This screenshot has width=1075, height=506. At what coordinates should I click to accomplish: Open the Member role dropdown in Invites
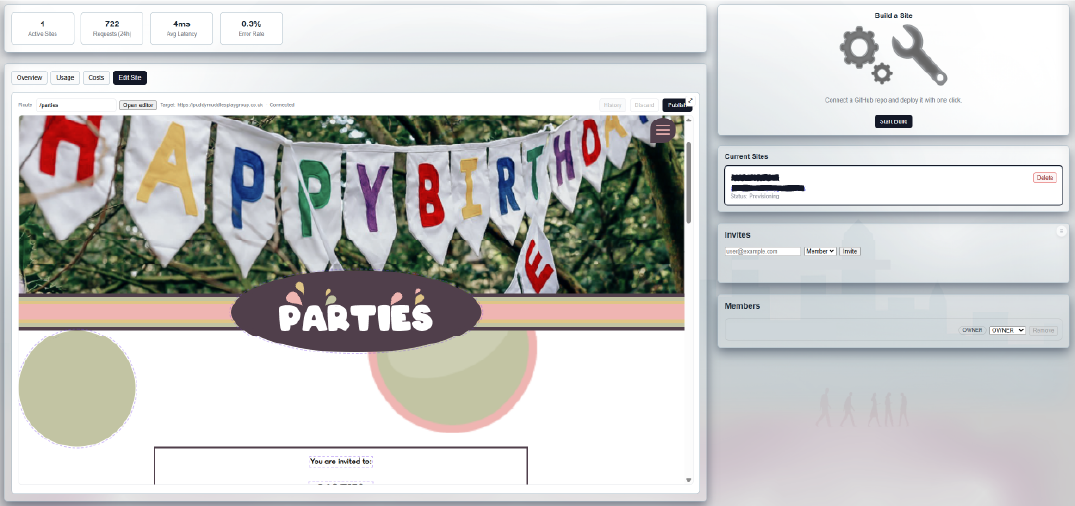point(819,251)
